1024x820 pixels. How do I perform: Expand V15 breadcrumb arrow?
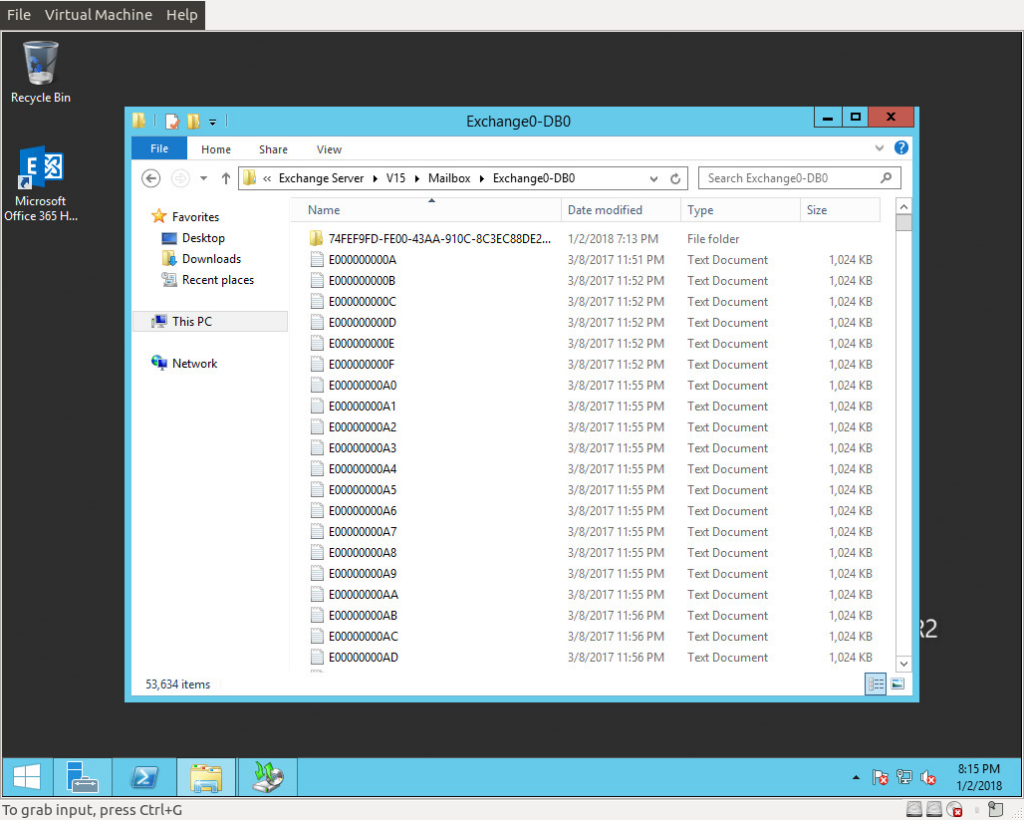[x=417, y=178]
